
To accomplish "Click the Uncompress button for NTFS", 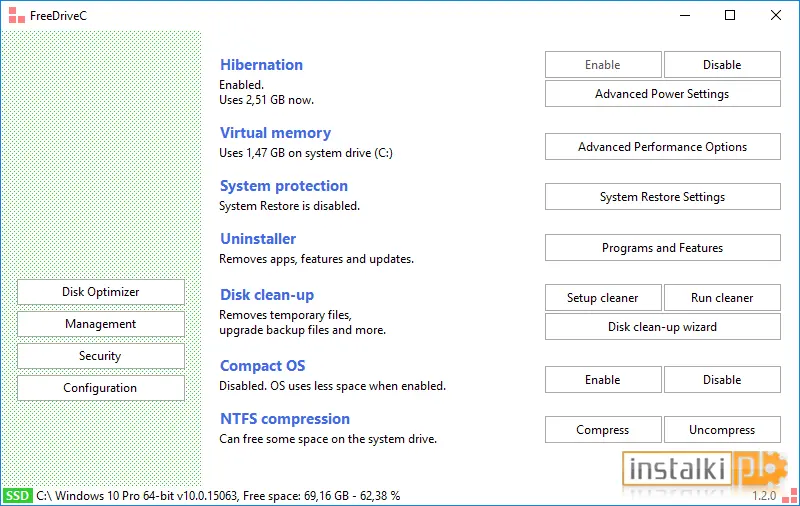I will [722, 430].
